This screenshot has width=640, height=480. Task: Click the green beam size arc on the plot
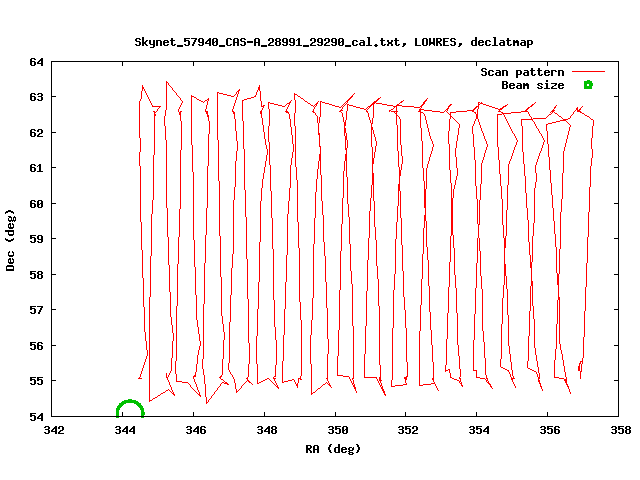(x=130, y=408)
